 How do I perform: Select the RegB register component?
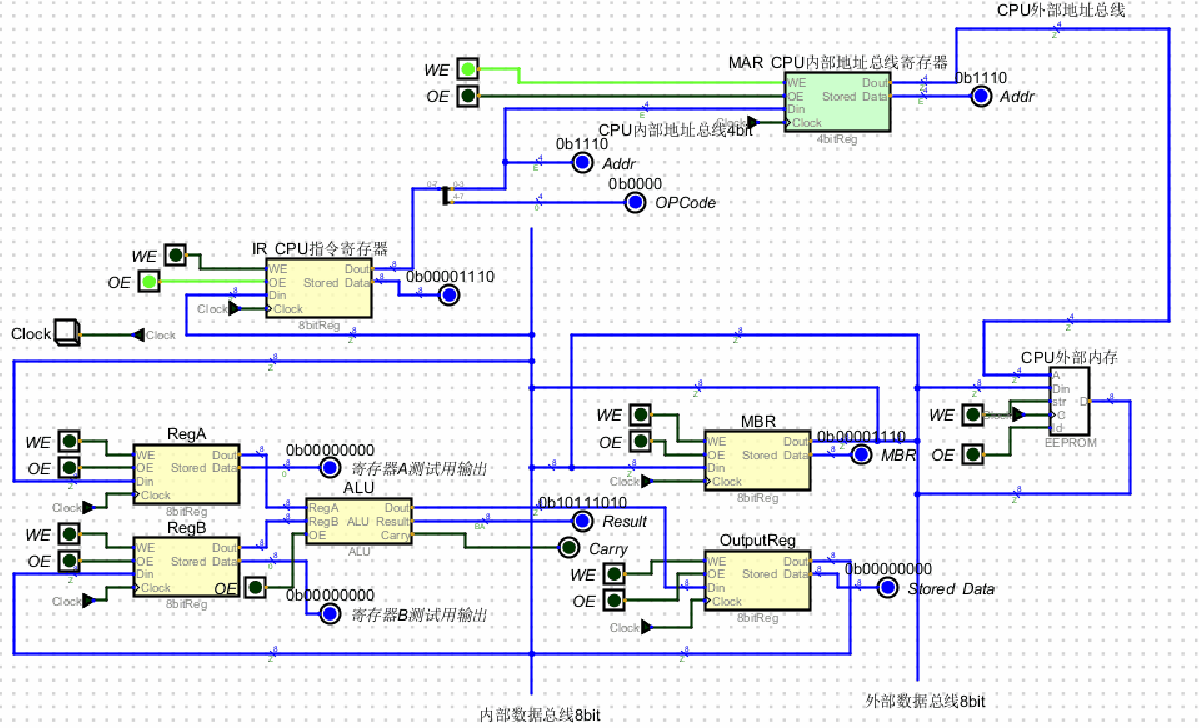coord(187,567)
